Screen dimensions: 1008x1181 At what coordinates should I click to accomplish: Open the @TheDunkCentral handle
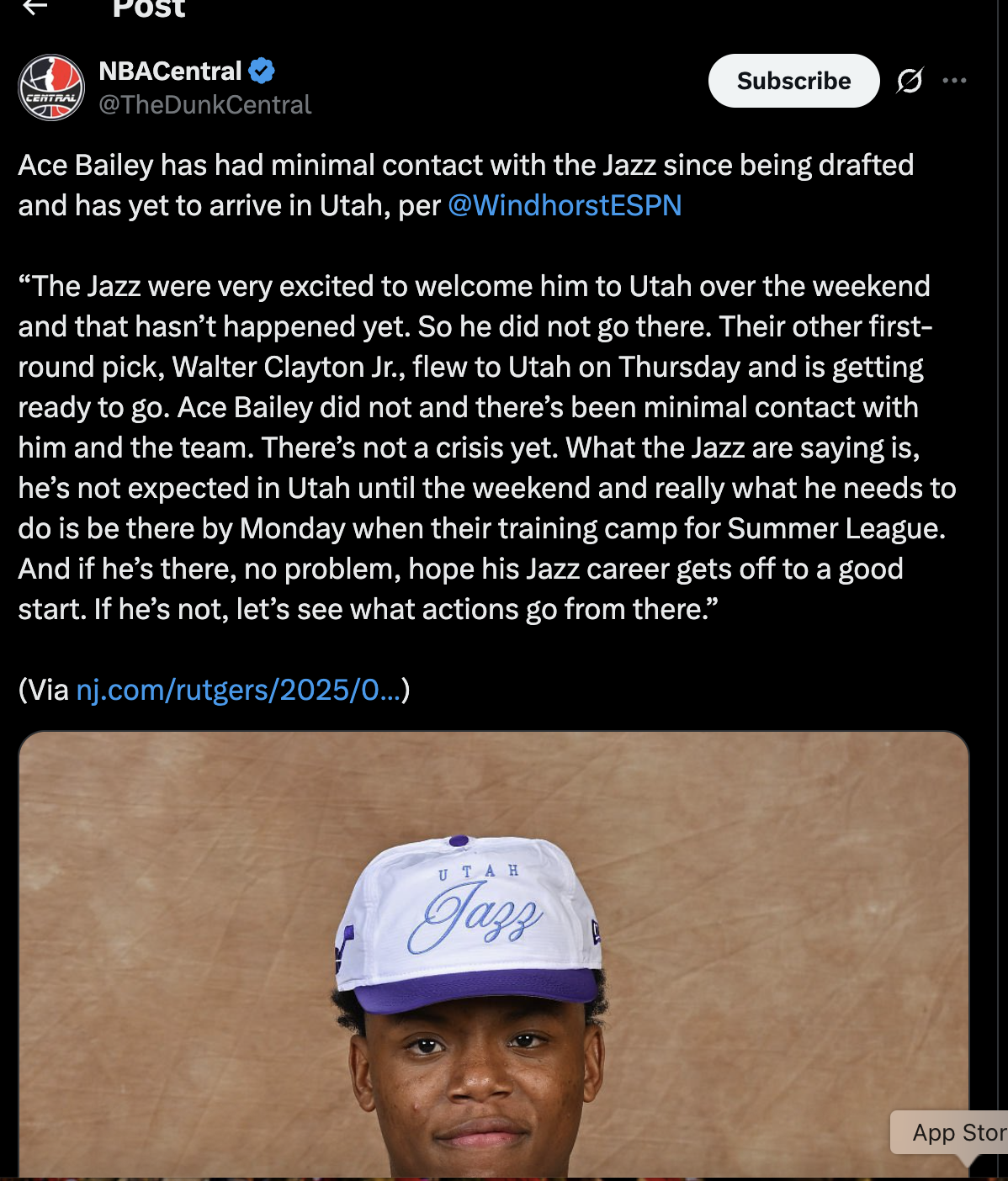204,104
